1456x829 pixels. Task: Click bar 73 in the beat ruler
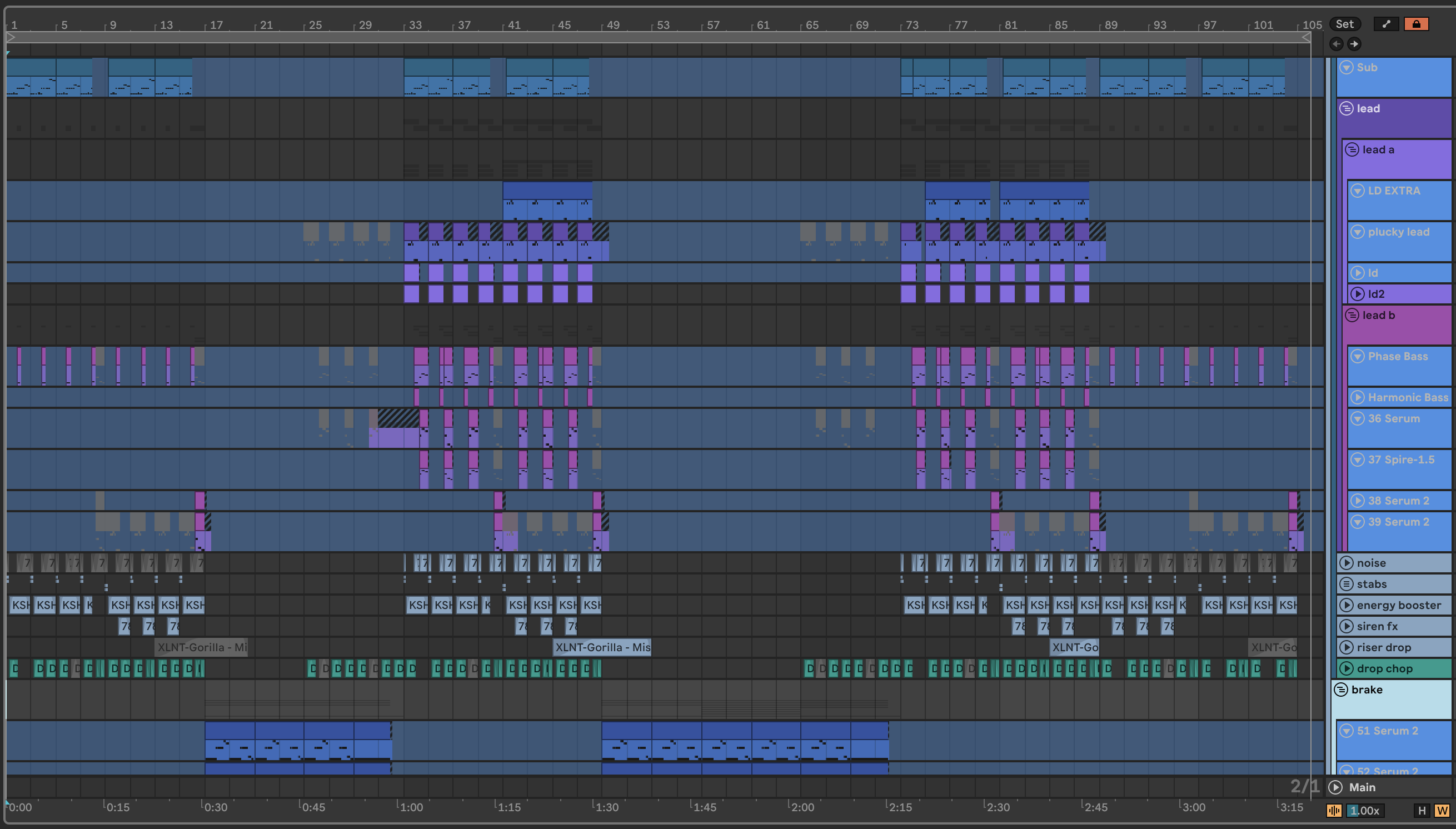[x=911, y=25]
